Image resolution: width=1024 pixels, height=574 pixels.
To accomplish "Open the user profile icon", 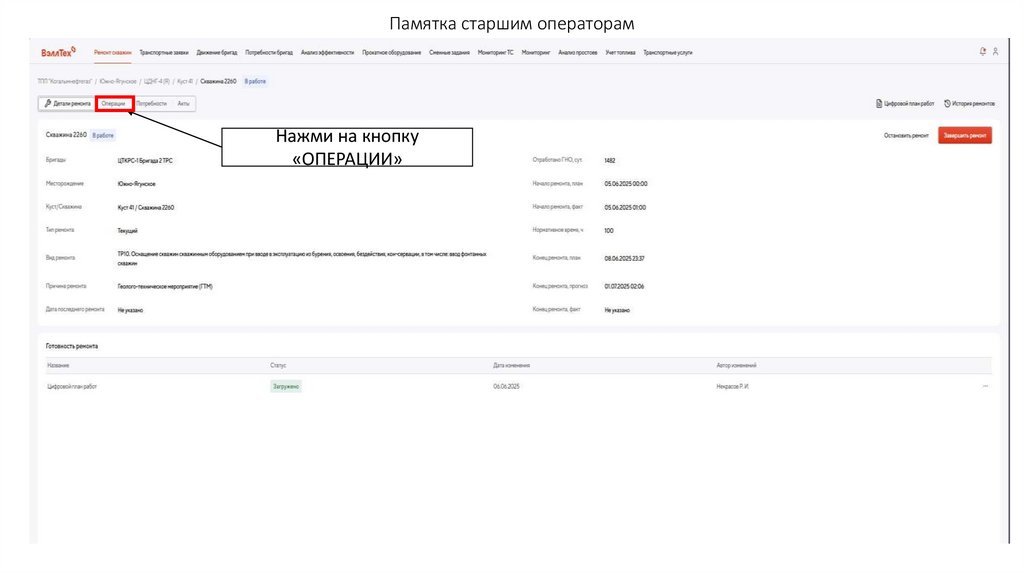I will pyautogui.click(x=995, y=52).
